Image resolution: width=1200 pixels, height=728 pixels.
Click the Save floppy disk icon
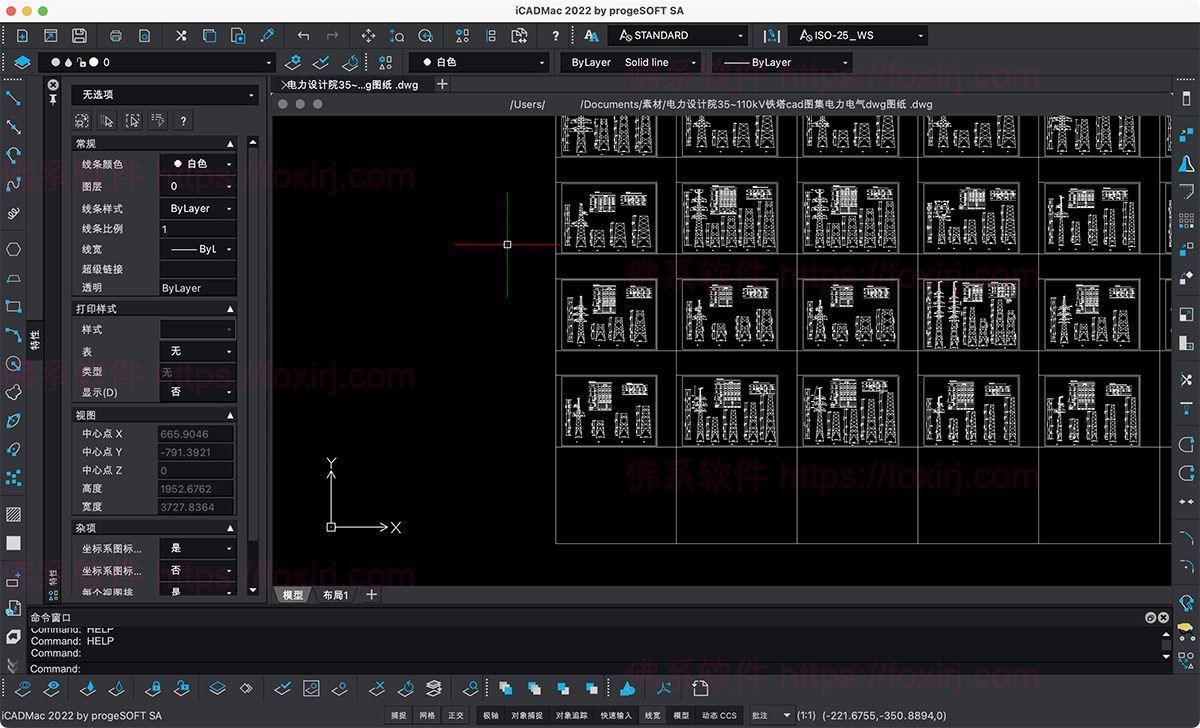pos(79,35)
